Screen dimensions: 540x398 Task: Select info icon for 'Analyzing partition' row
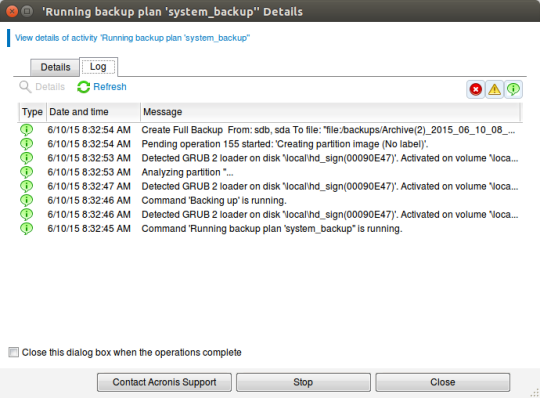27,172
